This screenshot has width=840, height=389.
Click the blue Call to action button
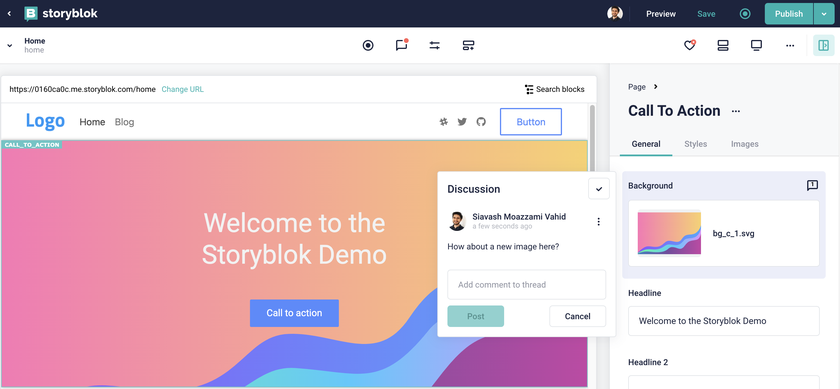point(294,313)
